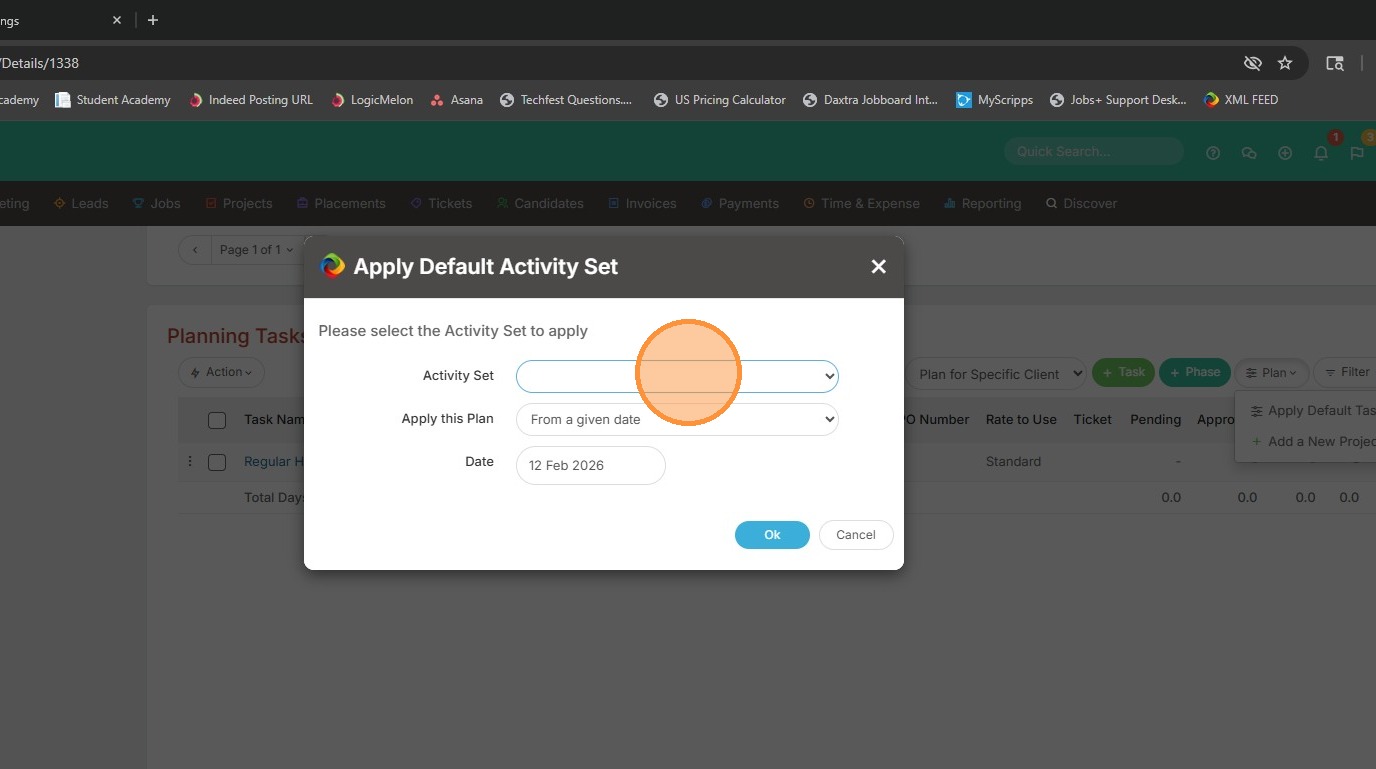Viewport: 1376px width, 769px height.
Task: Select Apply Default Tasks from the Plan menu
Action: pyautogui.click(x=1313, y=411)
